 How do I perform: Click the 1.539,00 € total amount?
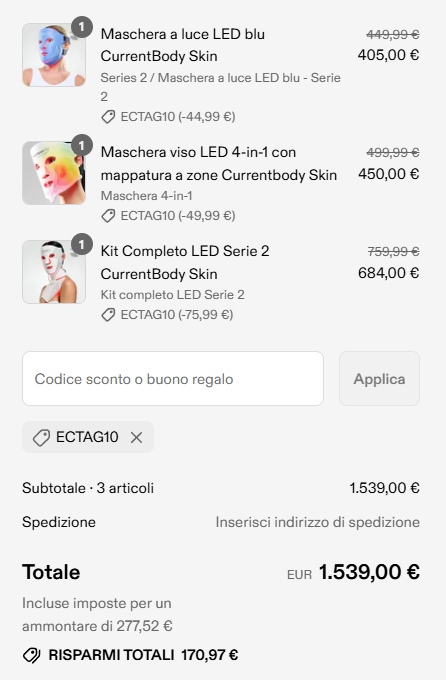point(369,572)
